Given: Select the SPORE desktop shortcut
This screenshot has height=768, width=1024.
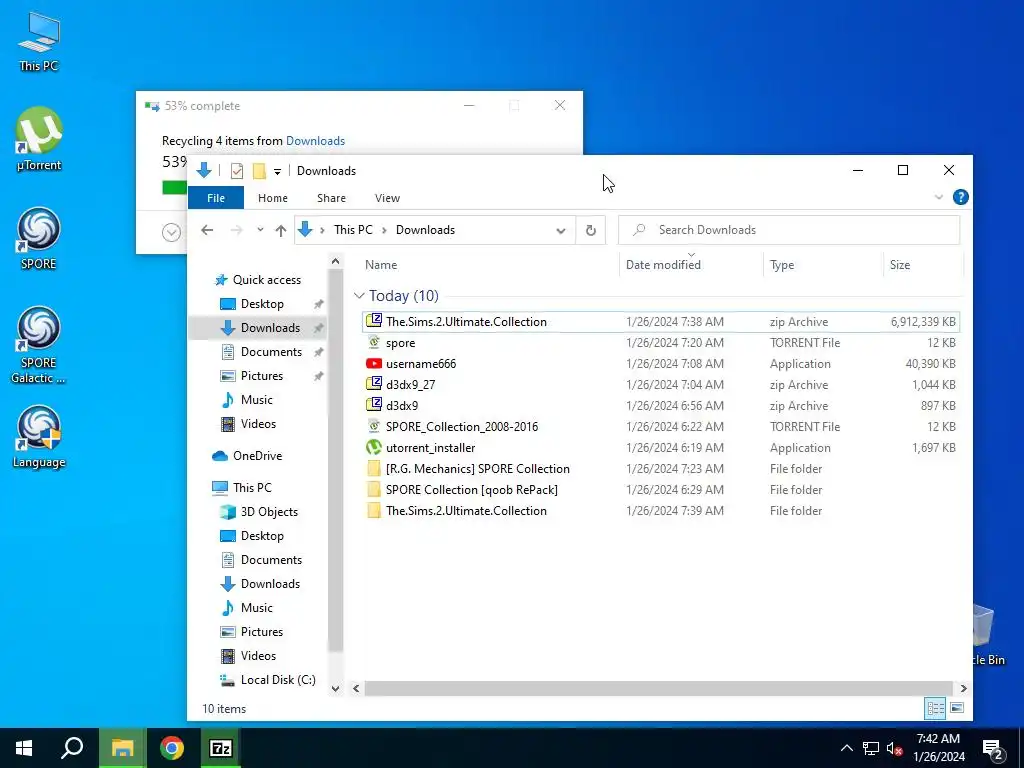Looking at the screenshot, I should coord(39,238).
